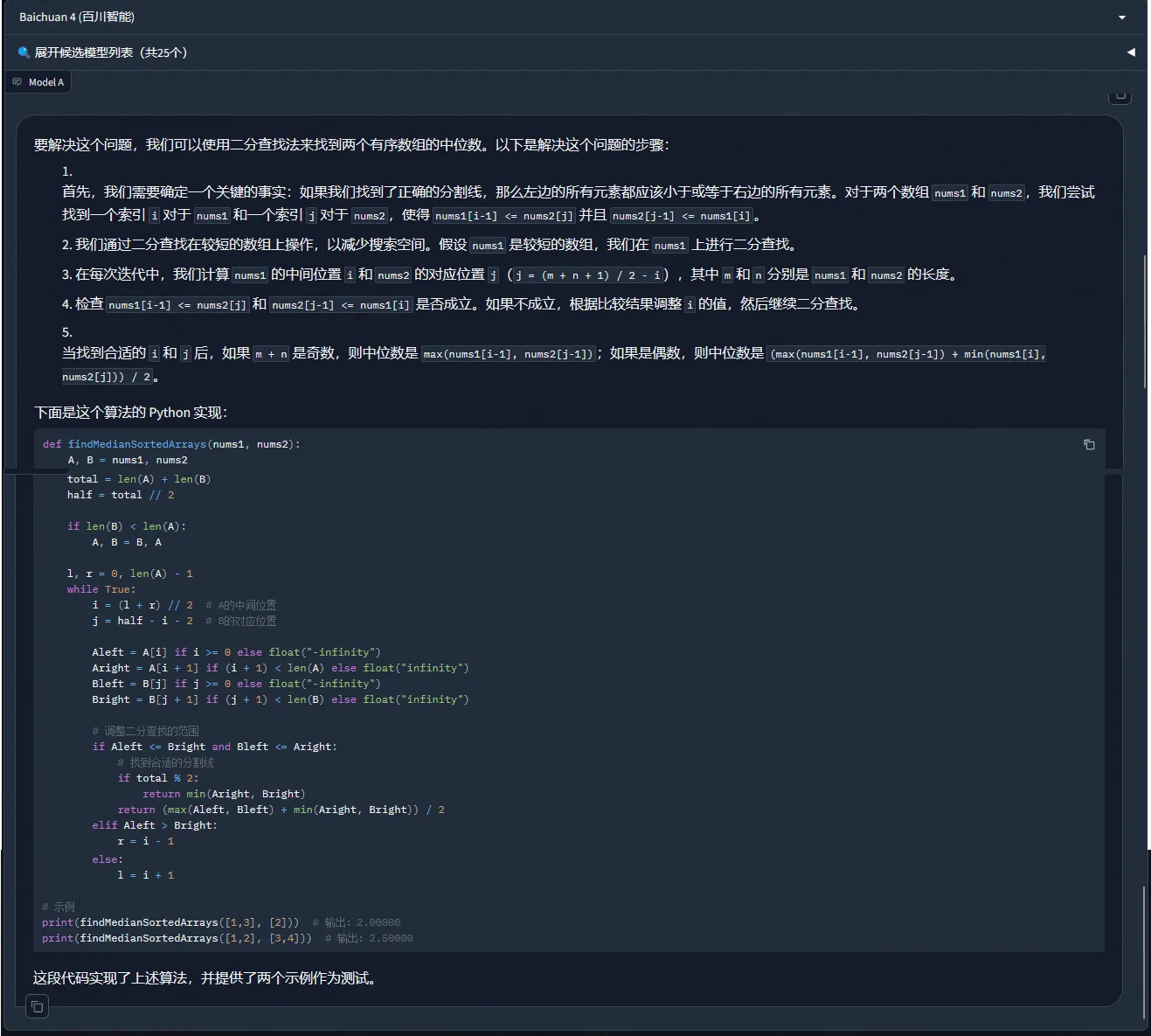Click the 'Bright = B[j + 1]' code line
The image size is (1151, 1036).
tap(281, 699)
